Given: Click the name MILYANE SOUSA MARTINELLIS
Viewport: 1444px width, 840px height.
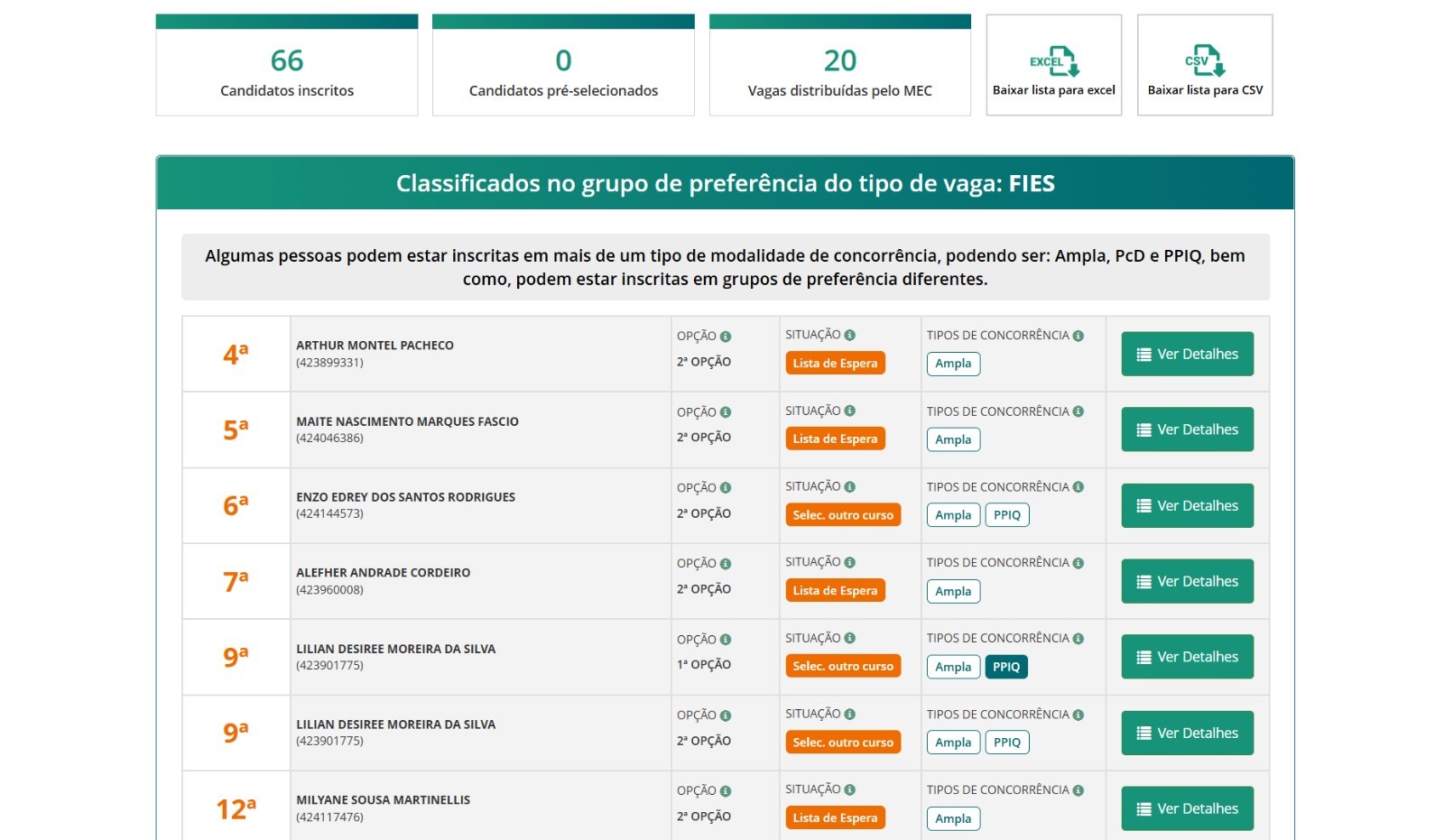Looking at the screenshot, I should pos(383,800).
